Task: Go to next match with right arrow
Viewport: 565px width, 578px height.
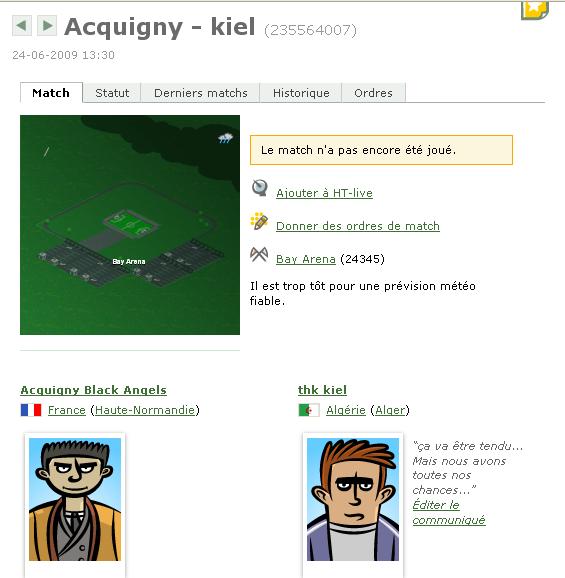Action: [47, 25]
